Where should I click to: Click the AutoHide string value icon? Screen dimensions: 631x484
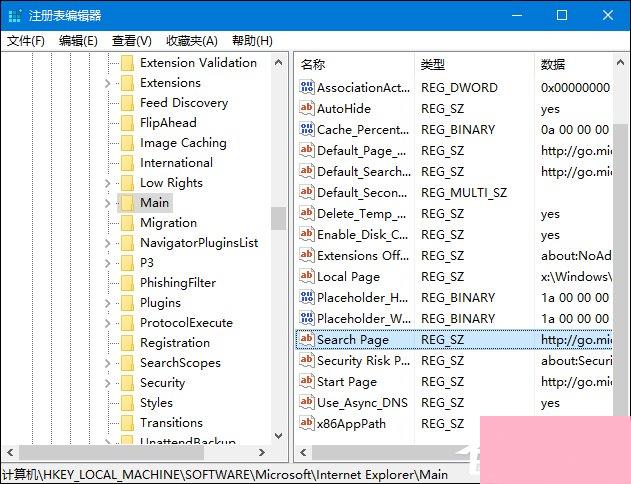click(x=307, y=108)
